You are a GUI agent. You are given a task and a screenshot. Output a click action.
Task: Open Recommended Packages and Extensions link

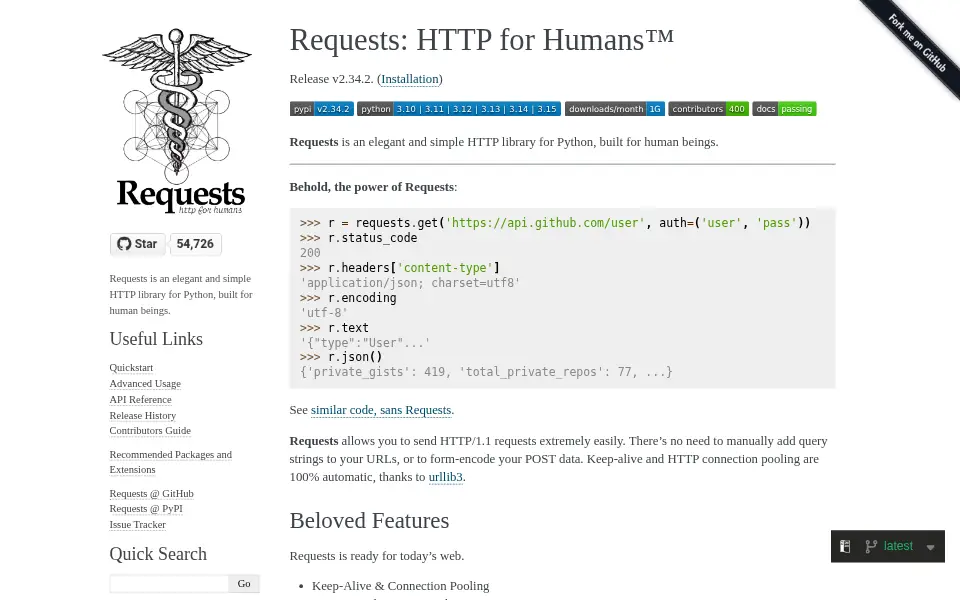tap(171, 462)
